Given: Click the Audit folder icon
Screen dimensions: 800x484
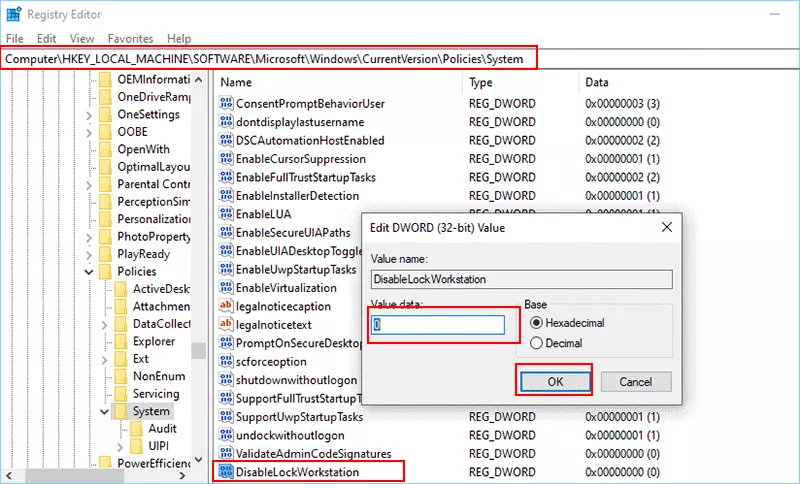Looking at the screenshot, I should pos(137,428).
